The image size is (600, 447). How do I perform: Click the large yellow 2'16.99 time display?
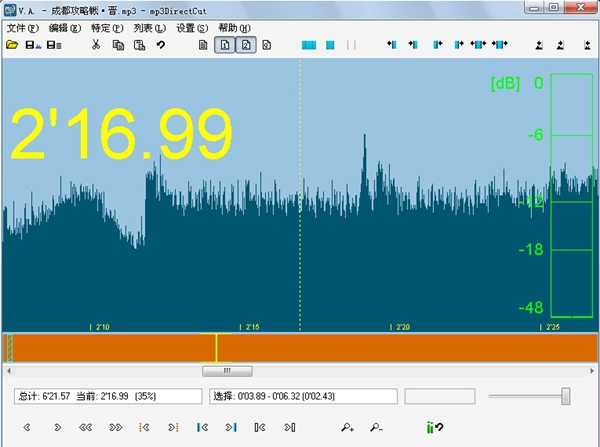[122, 133]
